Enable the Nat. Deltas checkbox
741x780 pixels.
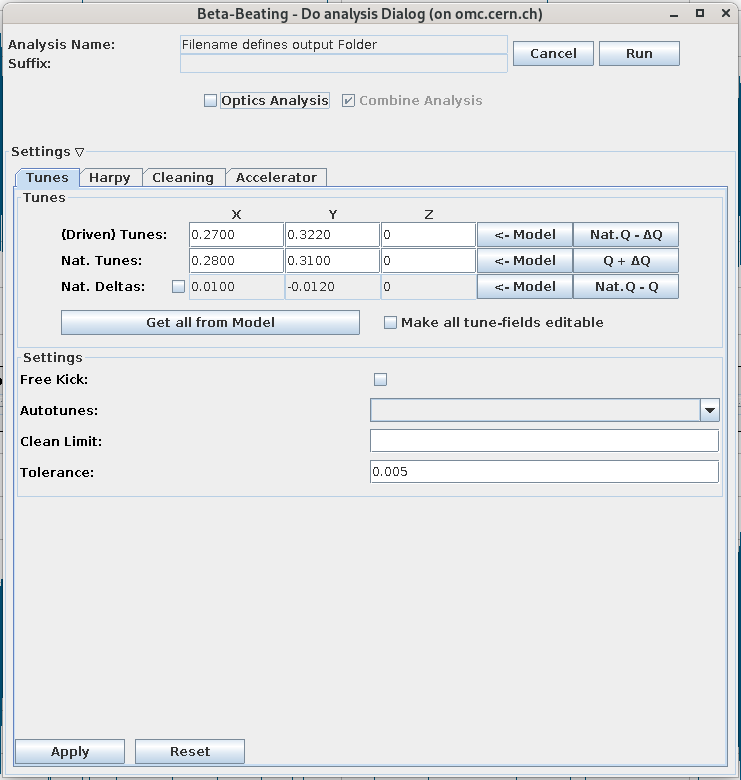pos(178,287)
